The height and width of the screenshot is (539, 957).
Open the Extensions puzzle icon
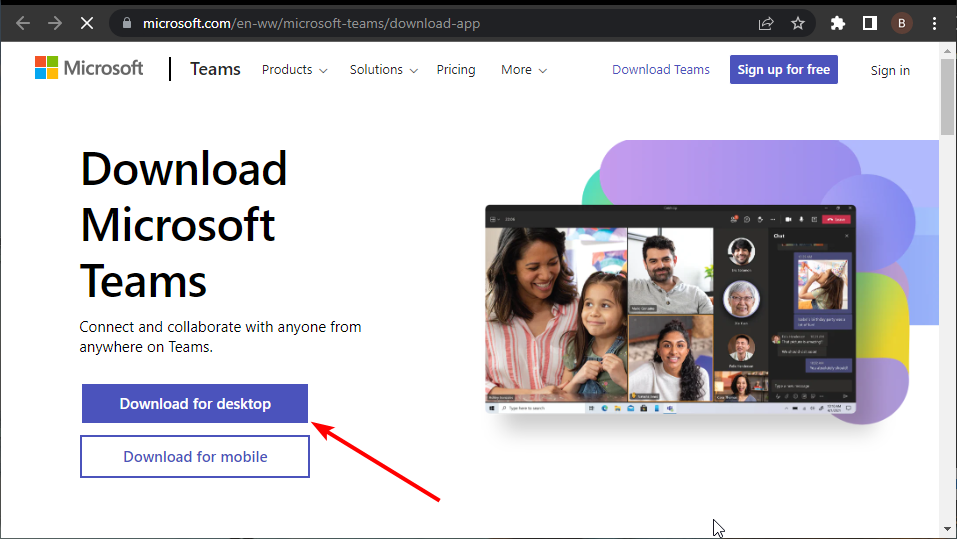point(838,23)
